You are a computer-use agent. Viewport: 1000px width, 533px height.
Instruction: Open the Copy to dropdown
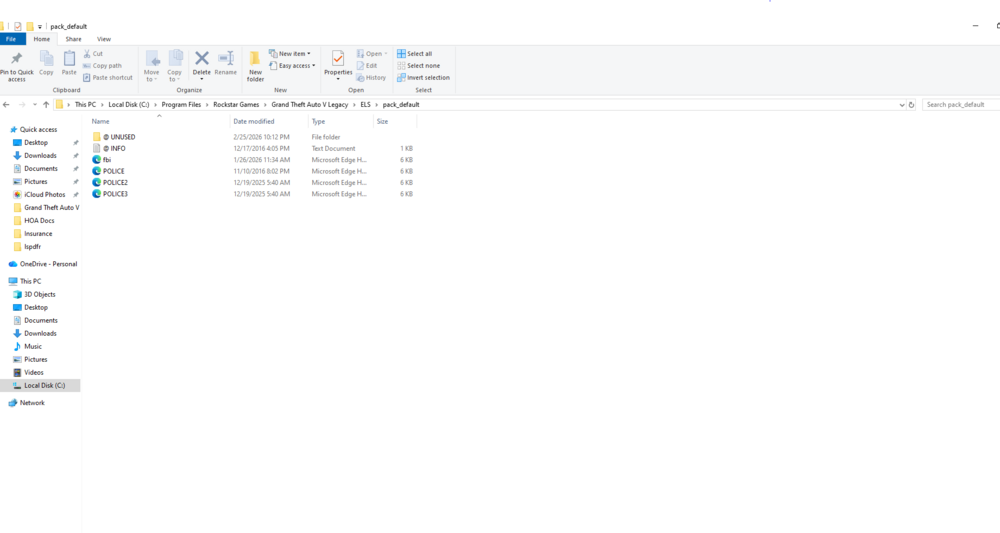(x=175, y=66)
